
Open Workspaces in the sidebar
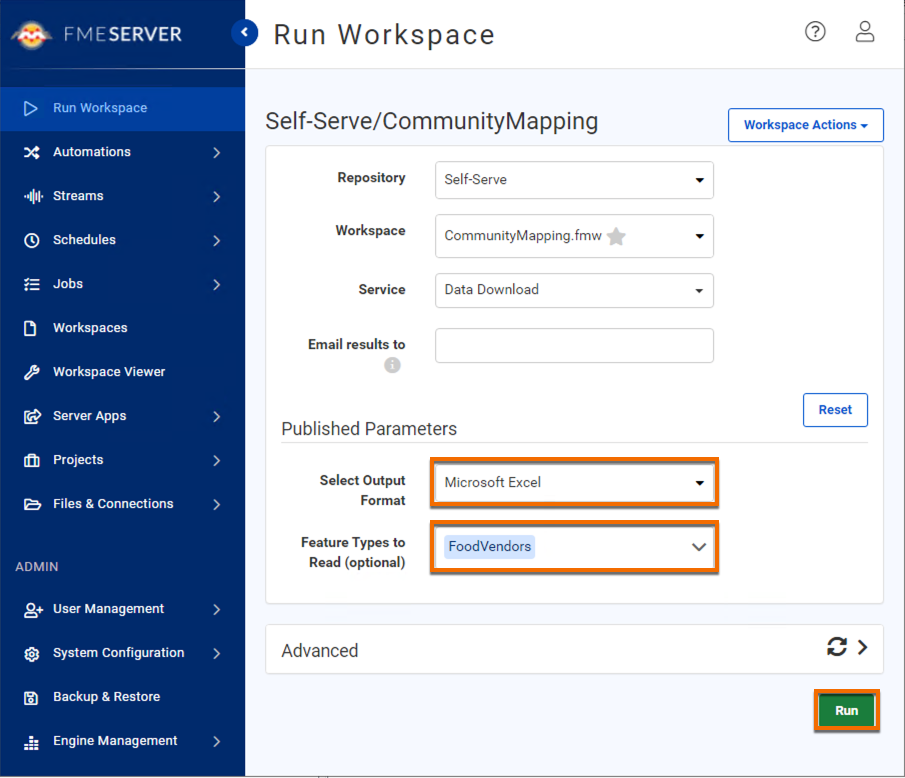pyautogui.click(x=122, y=328)
